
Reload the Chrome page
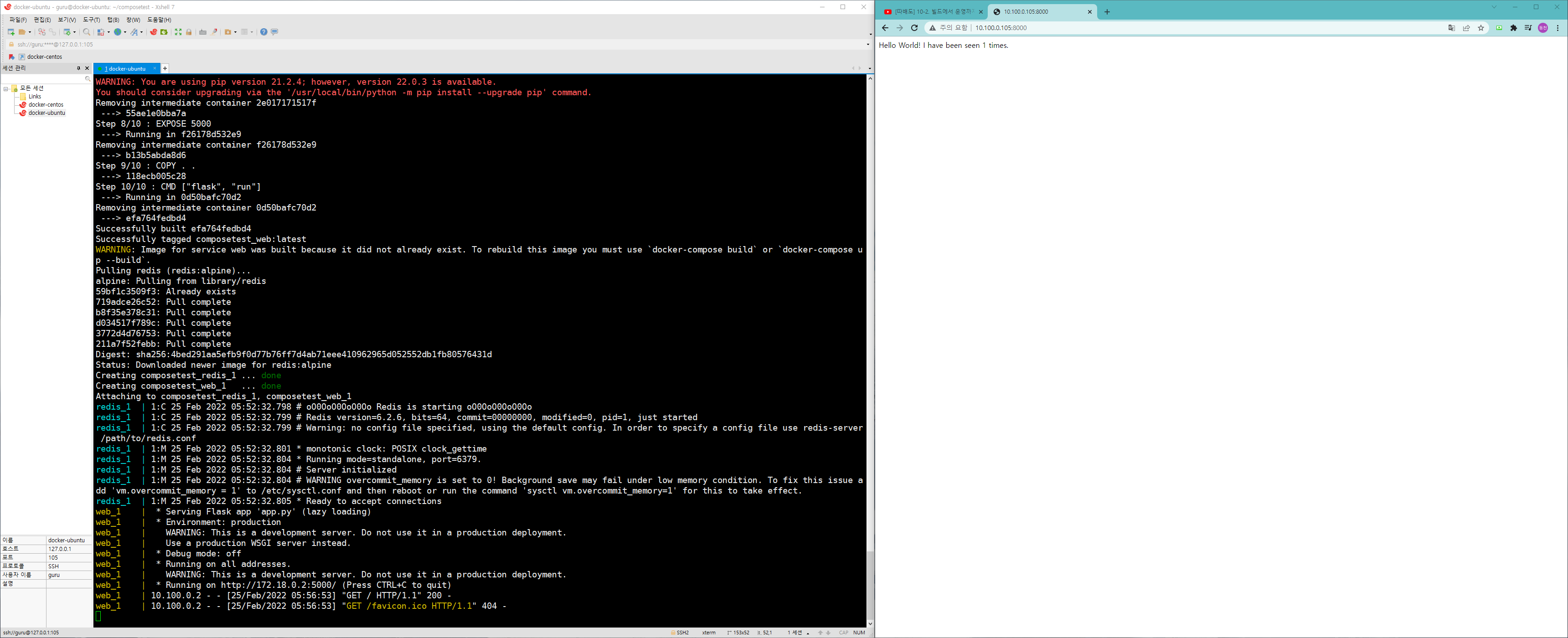coord(914,28)
